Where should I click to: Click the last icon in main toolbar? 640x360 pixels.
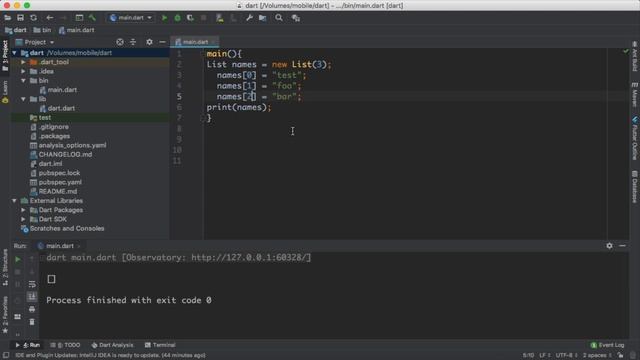(x=296, y=18)
